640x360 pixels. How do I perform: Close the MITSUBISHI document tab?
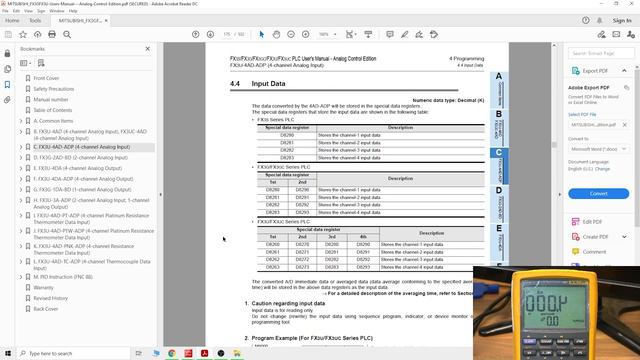[x=106, y=20]
